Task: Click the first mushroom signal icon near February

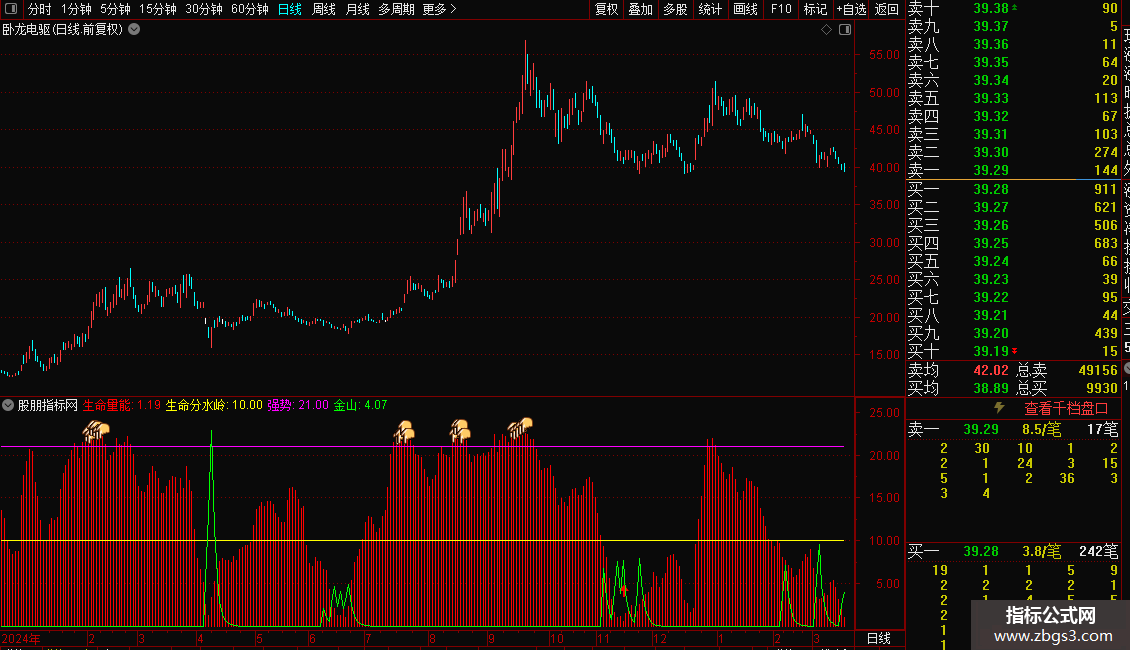Action: click(95, 431)
